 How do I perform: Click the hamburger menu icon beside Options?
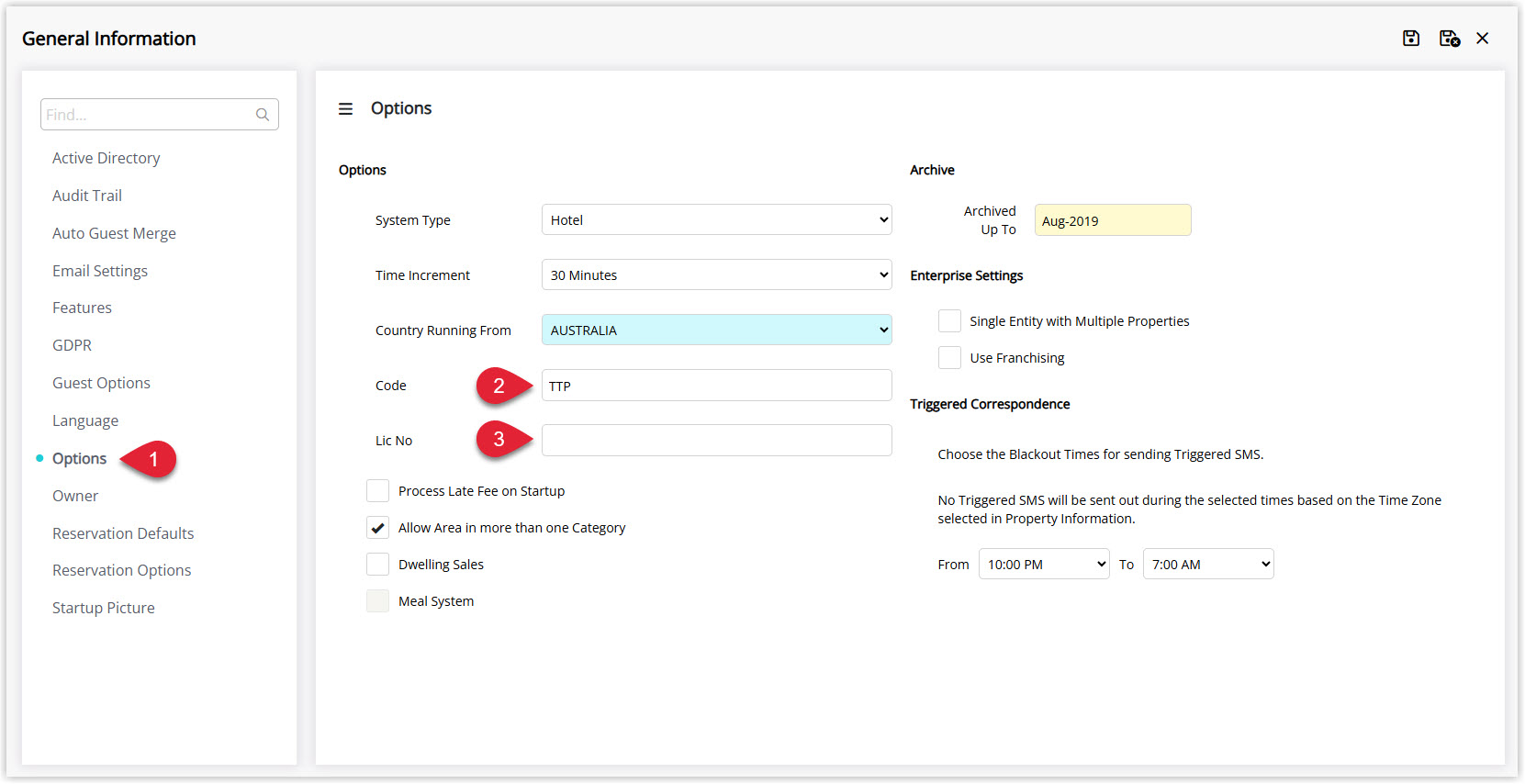tap(345, 109)
